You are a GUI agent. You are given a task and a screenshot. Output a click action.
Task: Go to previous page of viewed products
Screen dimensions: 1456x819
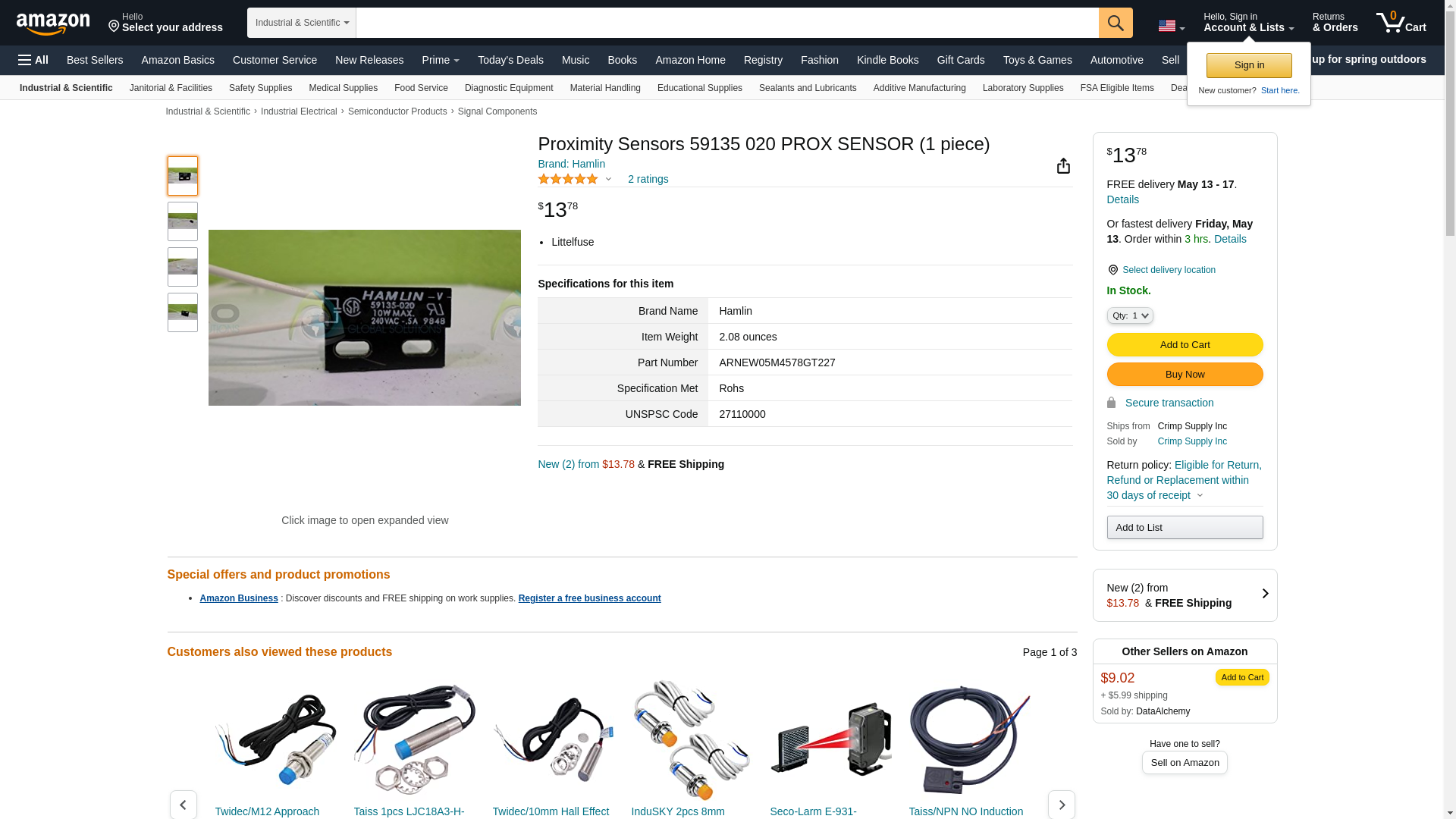pyautogui.click(x=183, y=805)
